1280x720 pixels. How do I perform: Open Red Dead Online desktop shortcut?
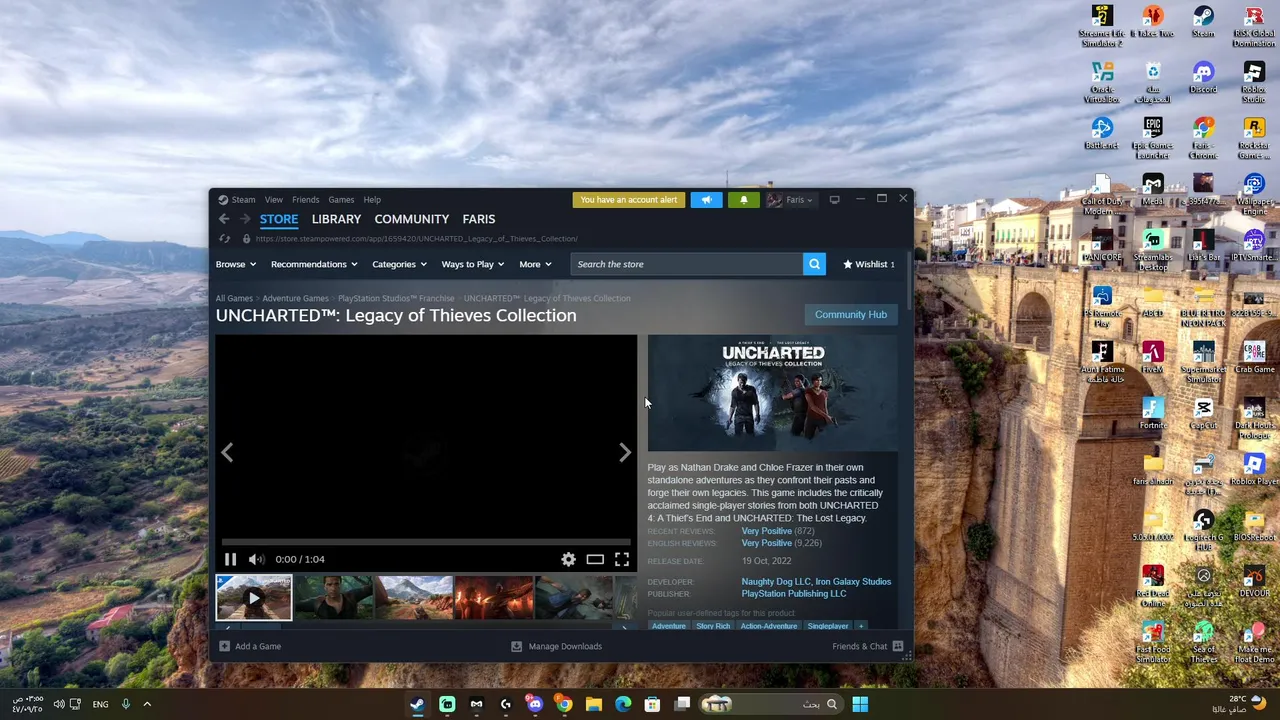1152,586
